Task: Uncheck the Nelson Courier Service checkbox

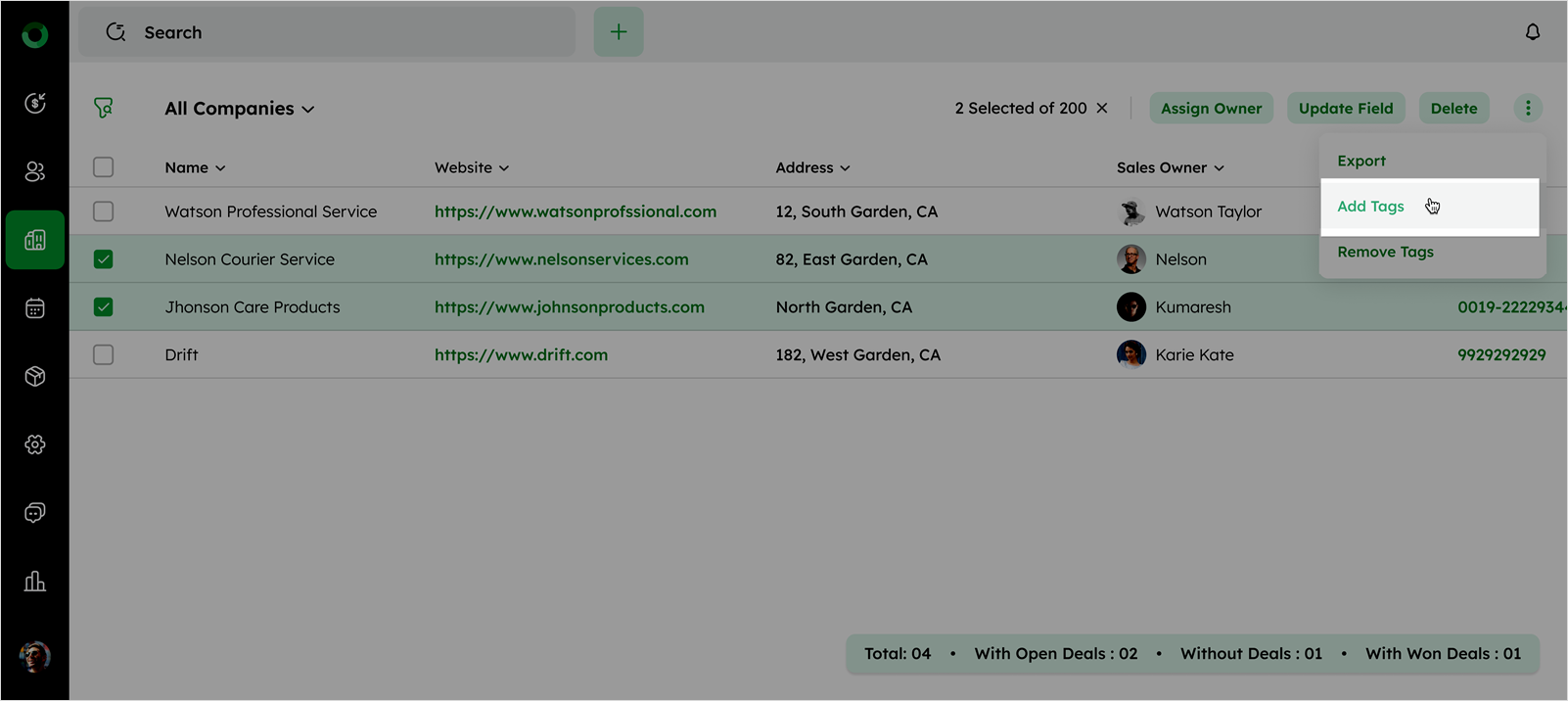Action: (x=104, y=259)
